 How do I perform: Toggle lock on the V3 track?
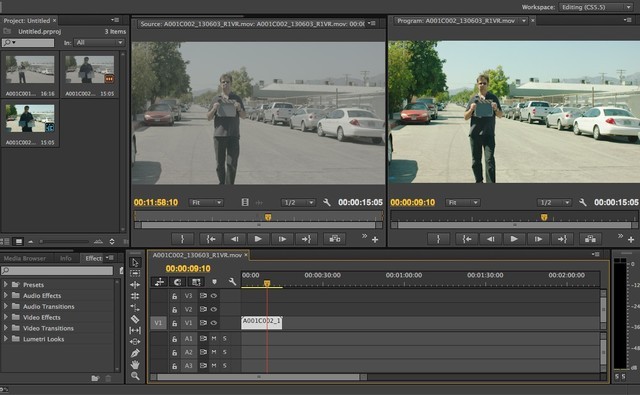(174, 296)
